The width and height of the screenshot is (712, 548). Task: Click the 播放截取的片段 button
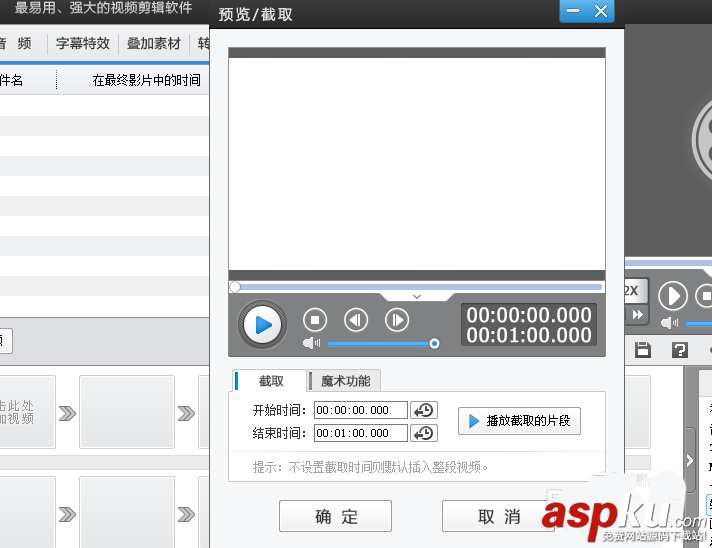519,421
